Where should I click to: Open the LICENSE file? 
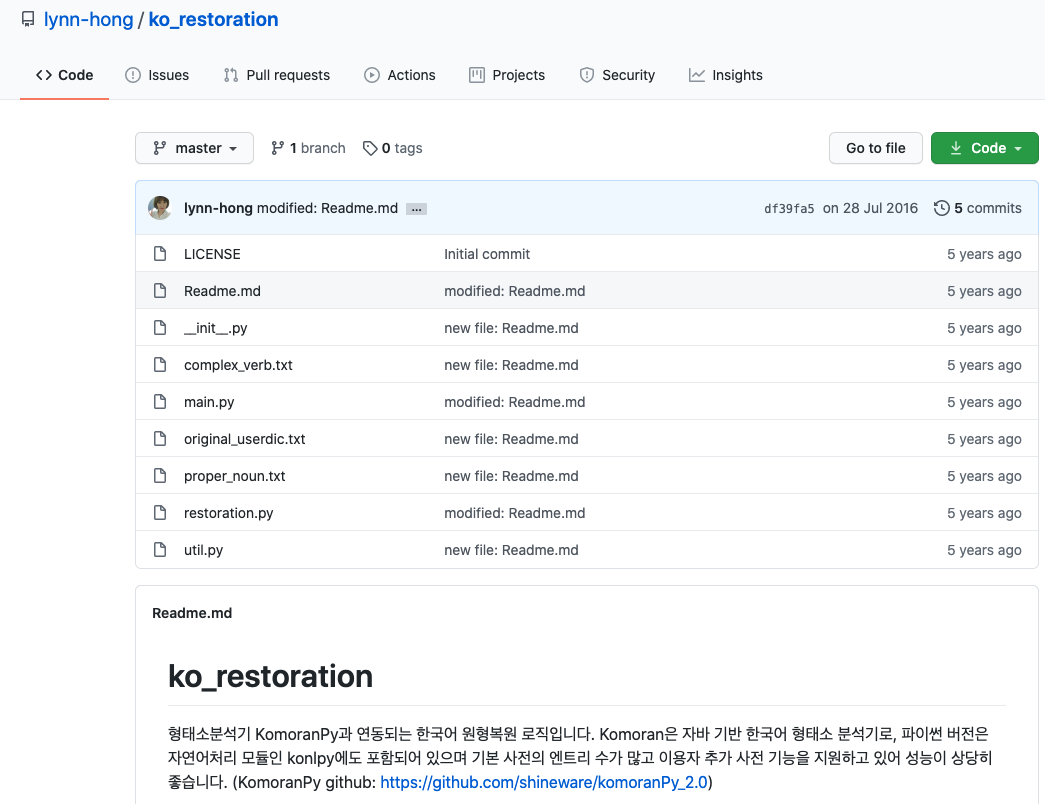coord(212,254)
